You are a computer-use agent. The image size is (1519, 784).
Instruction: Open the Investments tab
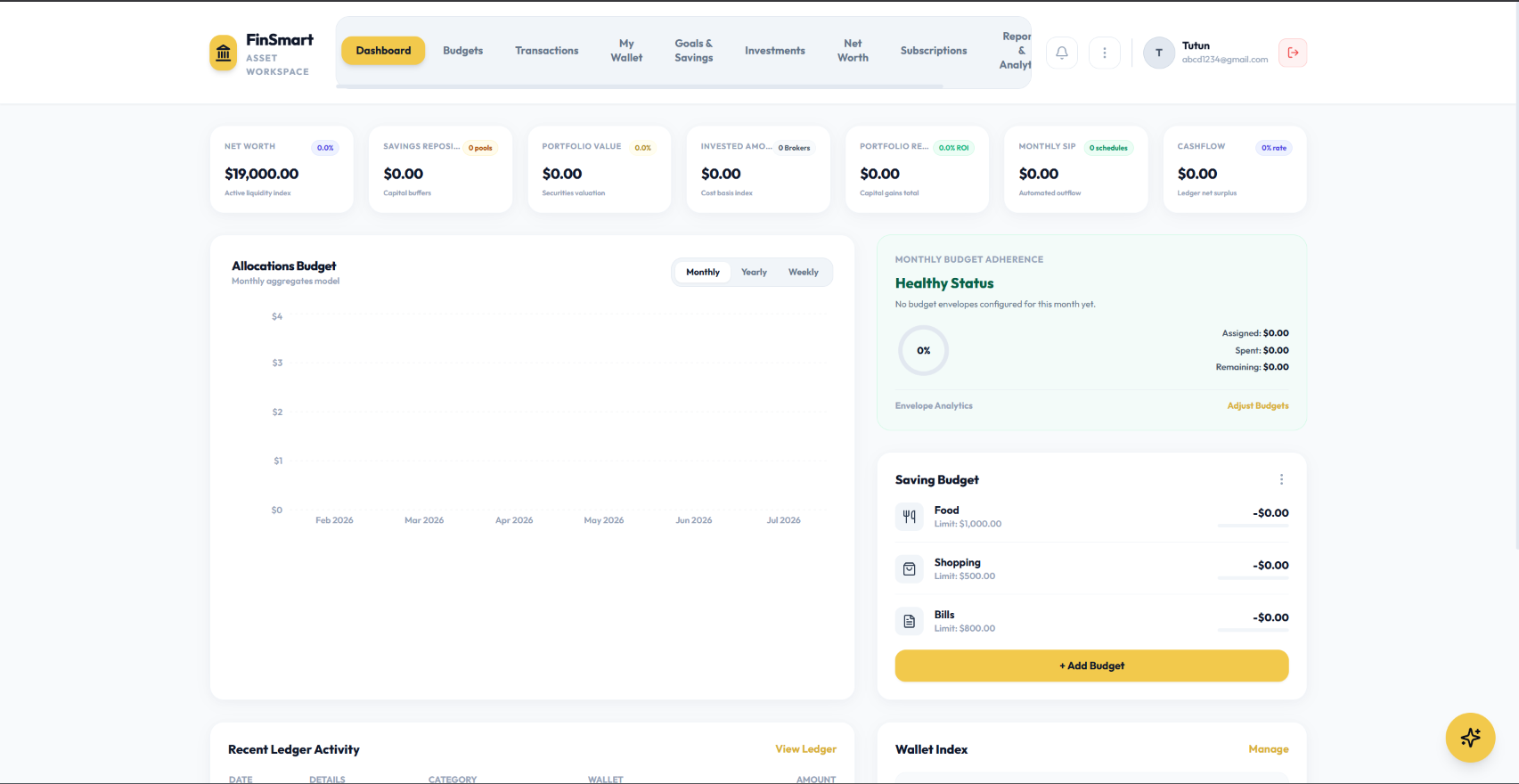tap(775, 51)
